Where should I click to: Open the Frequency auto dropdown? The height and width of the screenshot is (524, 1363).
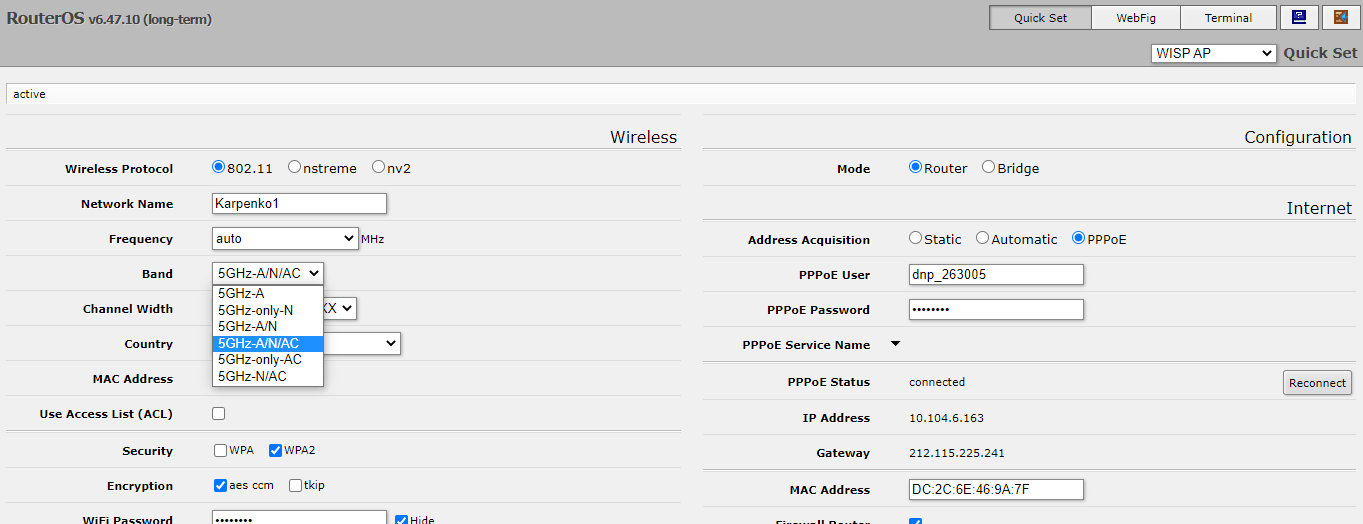coord(285,239)
